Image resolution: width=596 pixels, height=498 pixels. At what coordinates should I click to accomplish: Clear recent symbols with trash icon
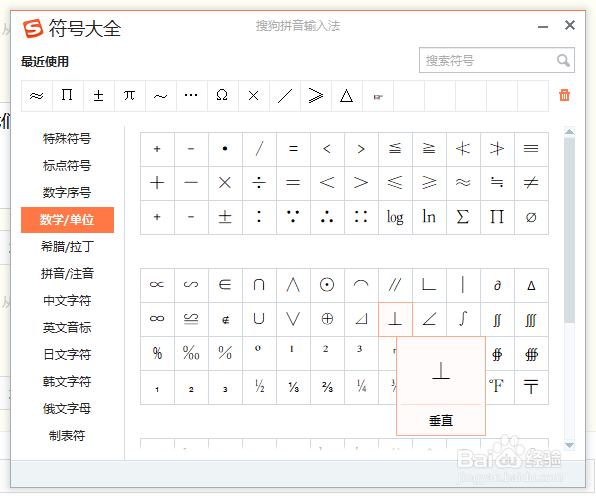[564, 95]
